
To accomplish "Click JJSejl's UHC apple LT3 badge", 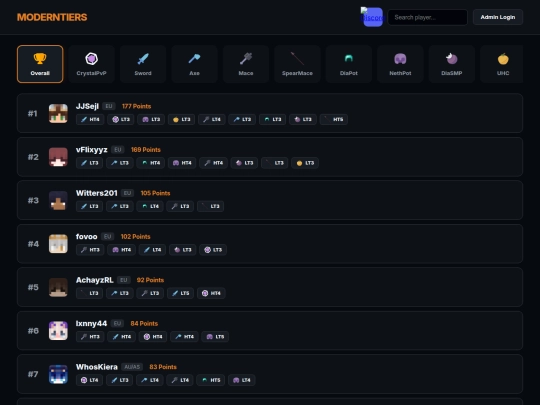I will click(x=181, y=120).
